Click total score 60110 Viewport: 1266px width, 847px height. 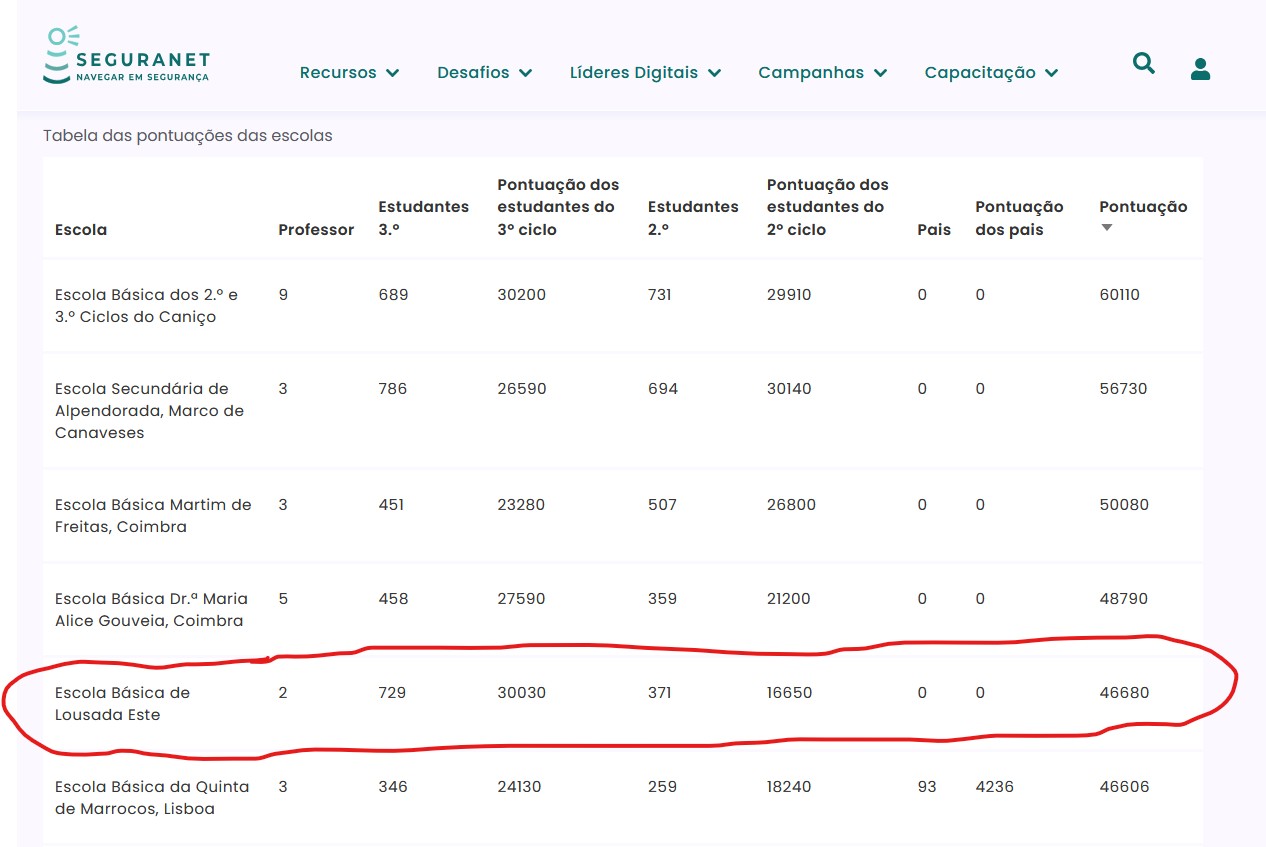tap(1119, 295)
